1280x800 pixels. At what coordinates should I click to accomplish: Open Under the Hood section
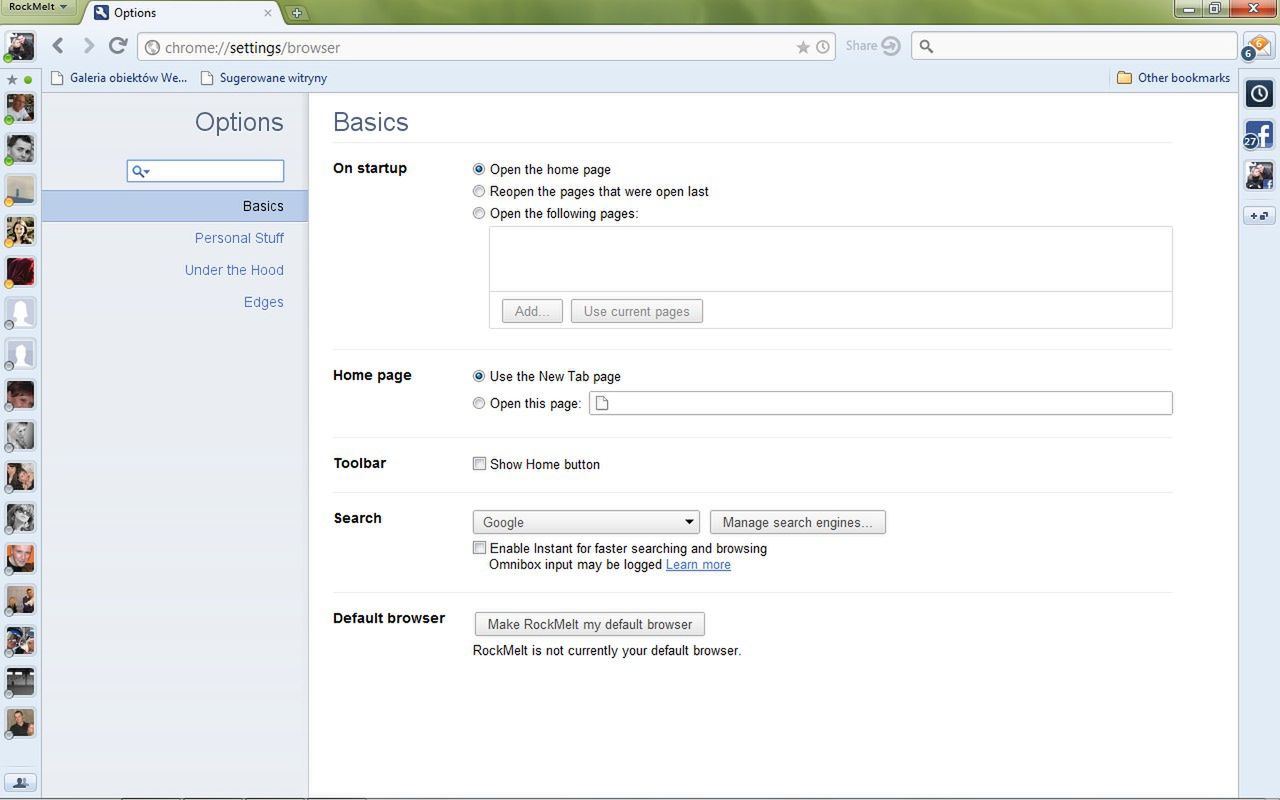[x=234, y=270]
